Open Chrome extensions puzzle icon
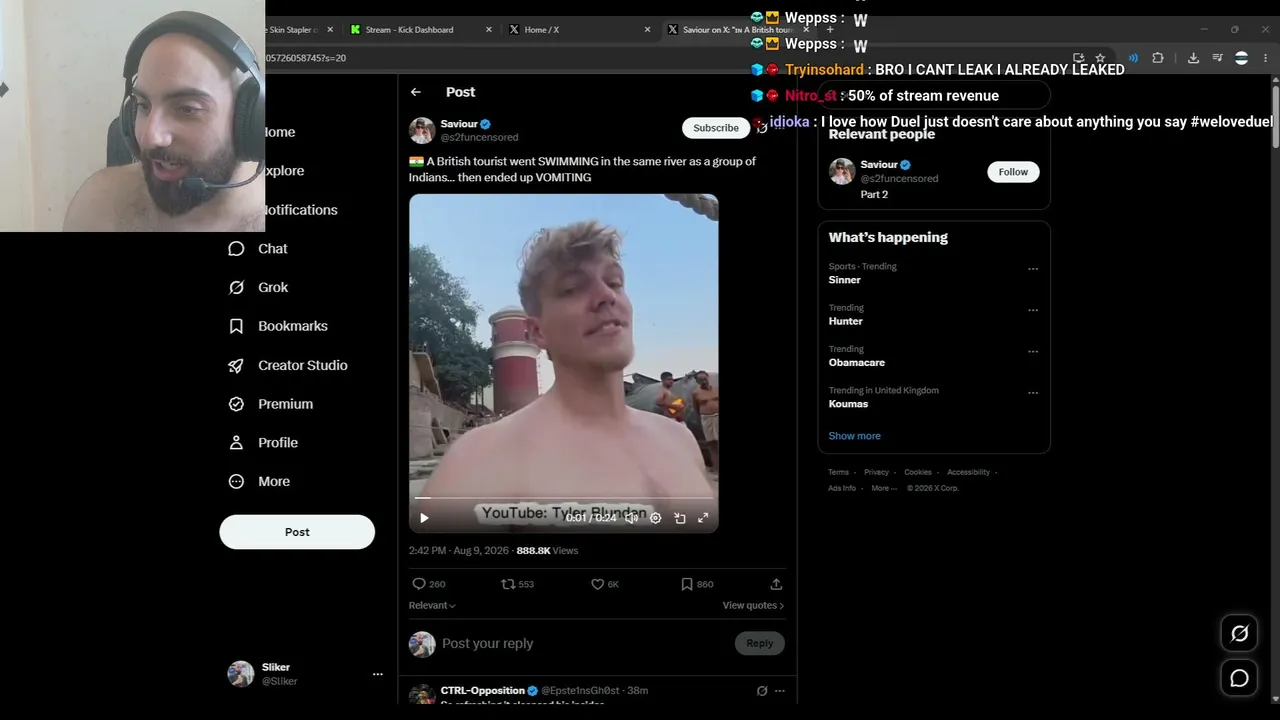This screenshot has width=1280, height=720. pos(1158,58)
